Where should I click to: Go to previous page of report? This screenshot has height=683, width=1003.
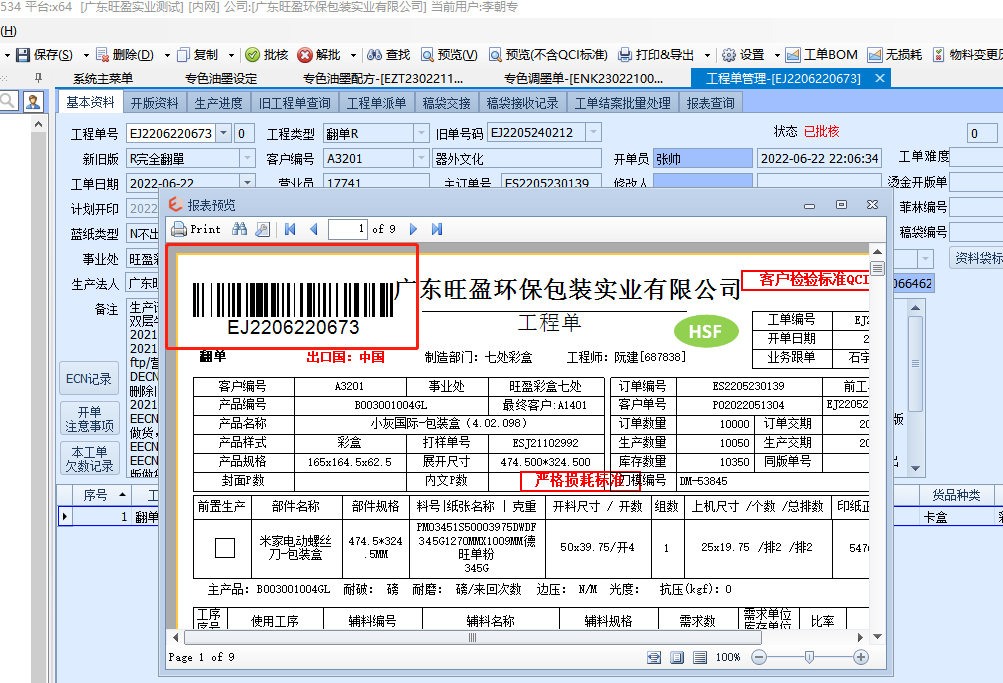click(x=313, y=229)
